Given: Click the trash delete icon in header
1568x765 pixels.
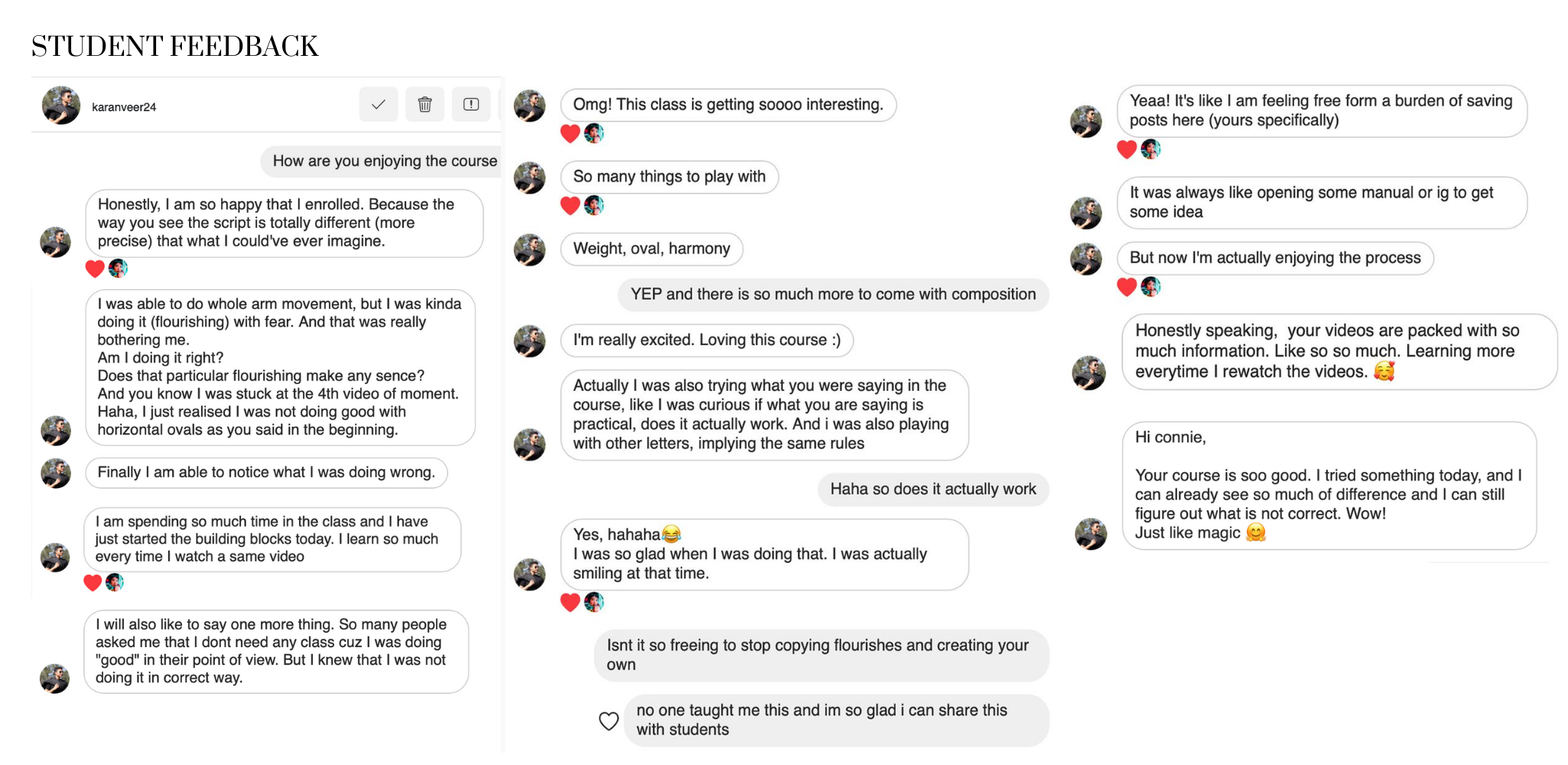Looking at the screenshot, I should click(x=425, y=105).
